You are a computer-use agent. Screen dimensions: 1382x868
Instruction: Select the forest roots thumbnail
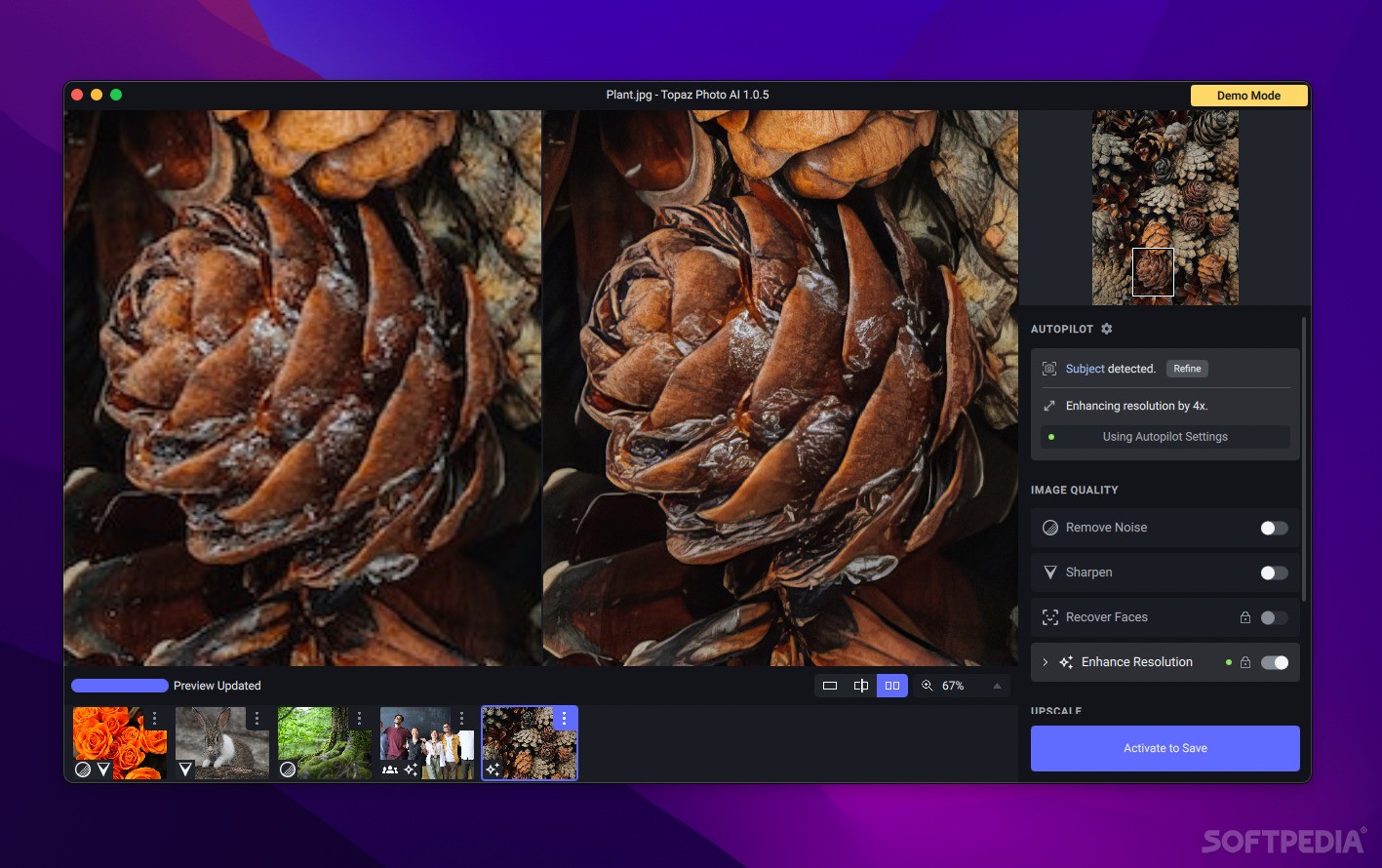pos(324,743)
